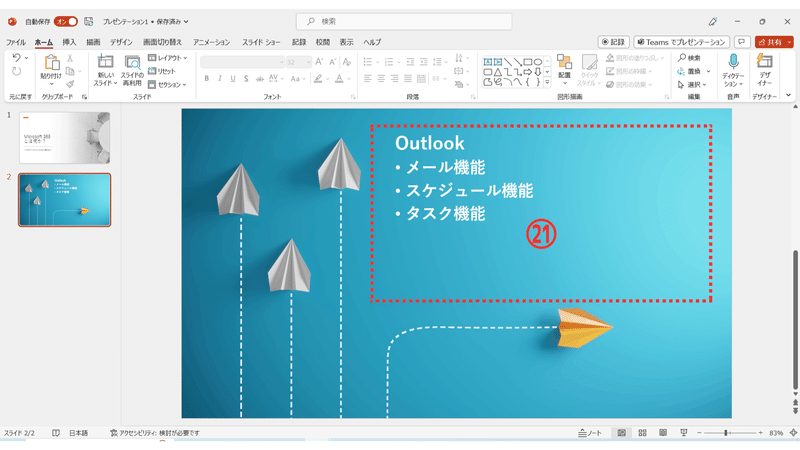Open the File (ファイル) tab

(x=16, y=42)
